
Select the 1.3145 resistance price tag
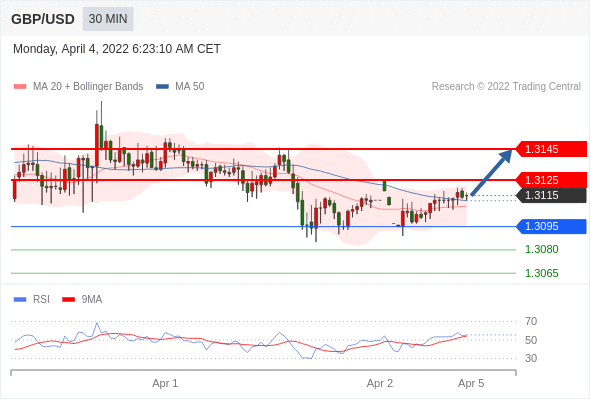point(551,149)
